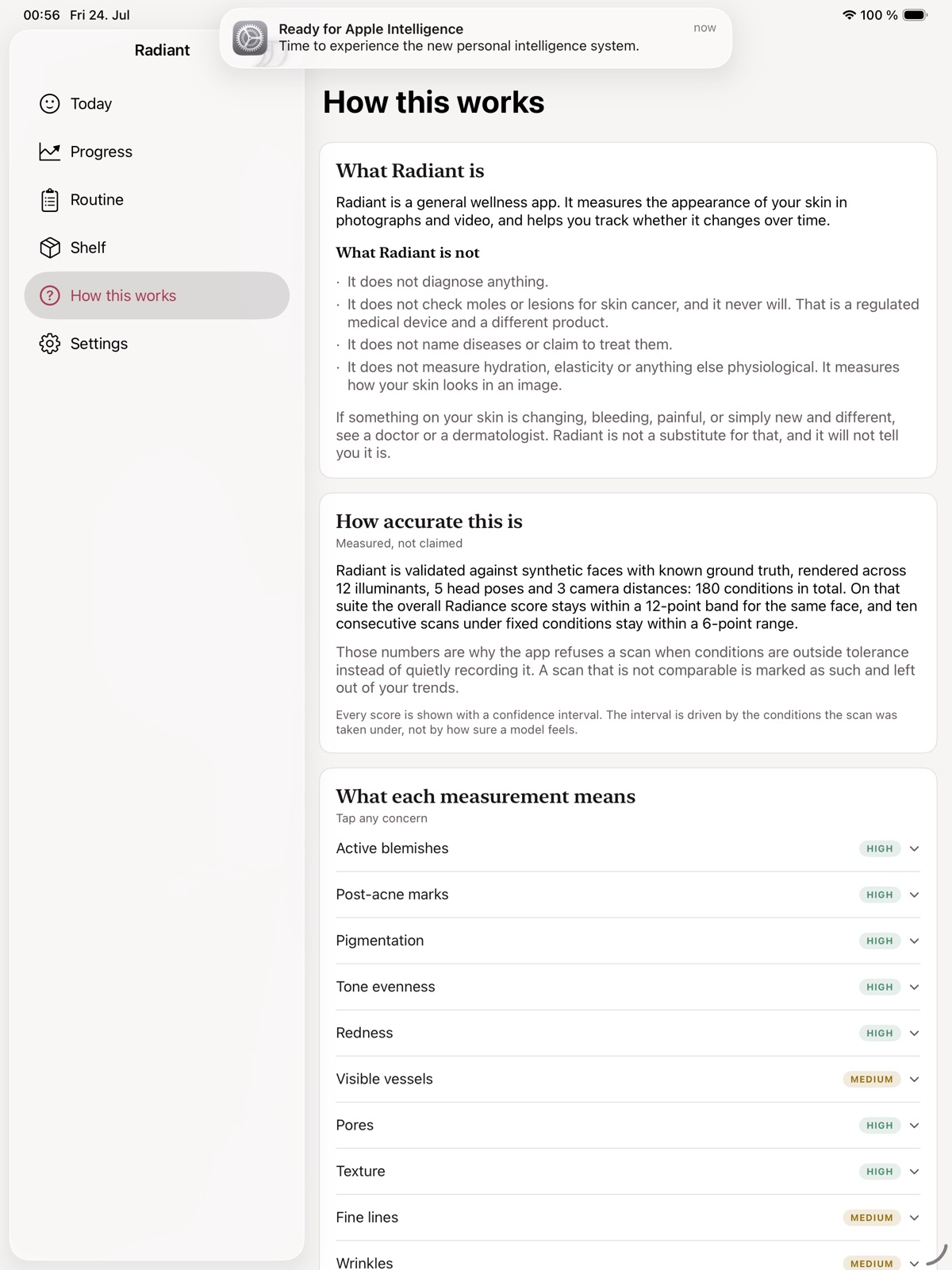Screen dimensions: 952x1270
Task: Go to the Today menu label
Action: pyautogui.click(x=91, y=104)
